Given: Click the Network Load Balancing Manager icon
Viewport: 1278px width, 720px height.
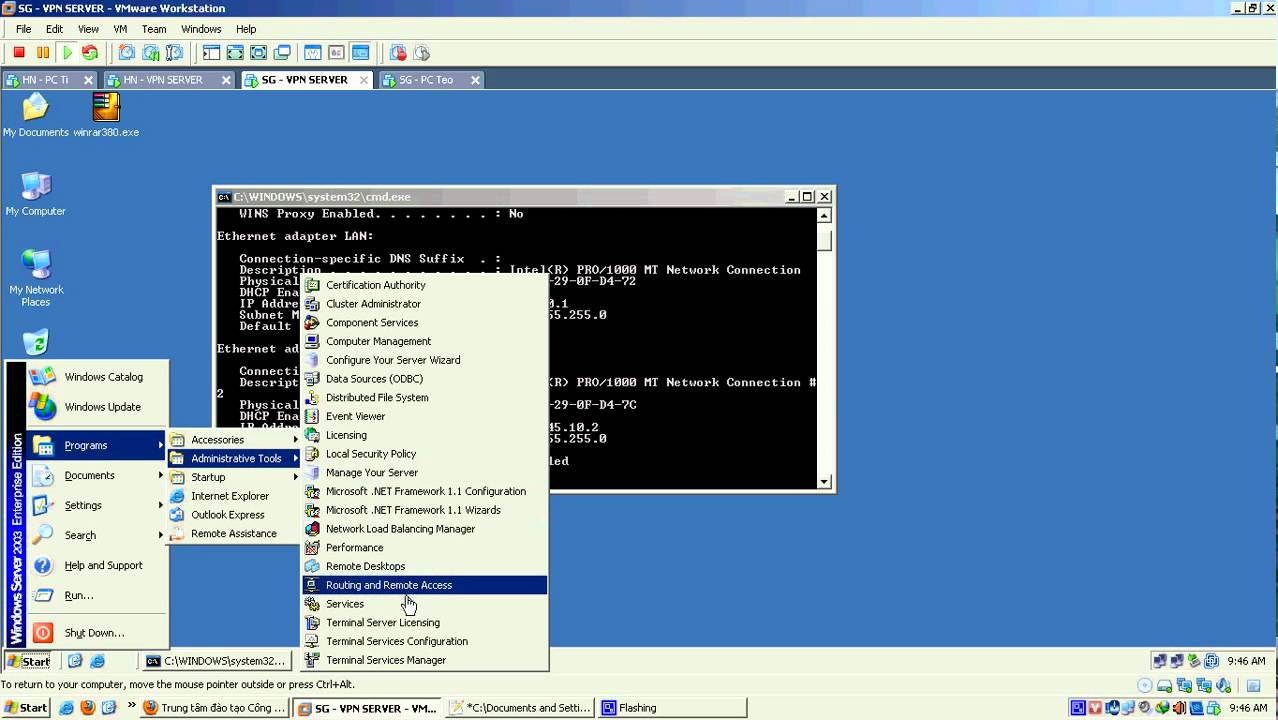Looking at the screenshot, I should coord(312,528).
